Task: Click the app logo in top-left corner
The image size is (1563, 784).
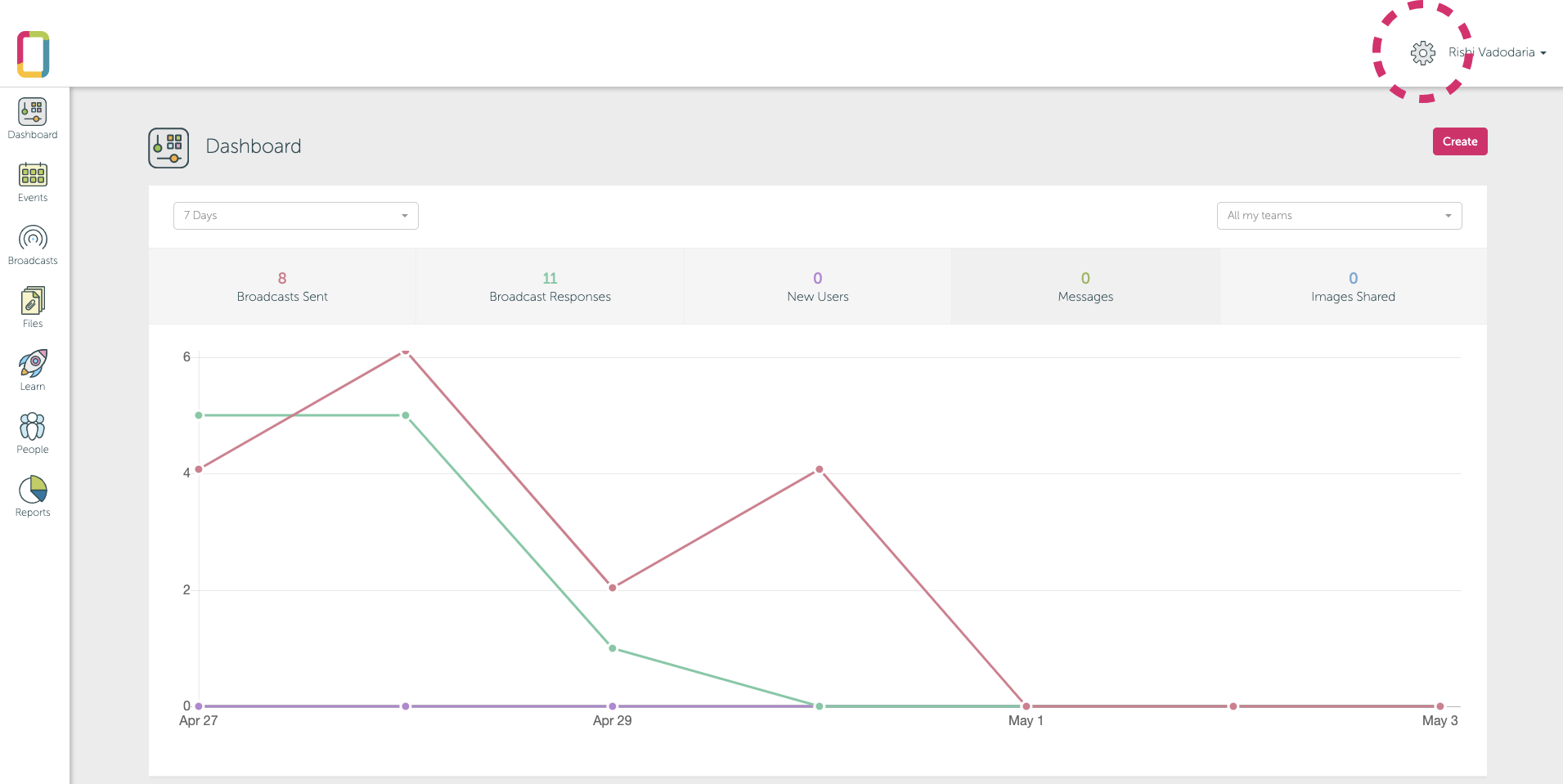Action: coord(34,54)
